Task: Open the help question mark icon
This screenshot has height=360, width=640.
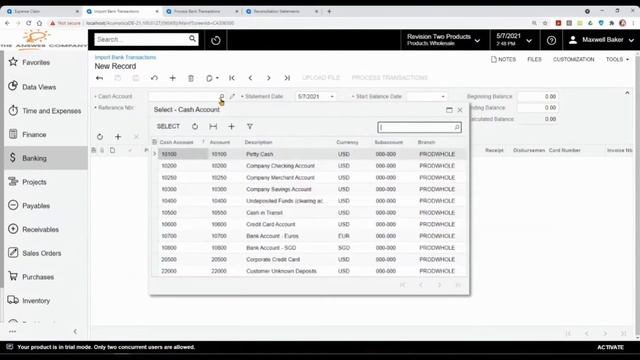Action: (x=551, y=40)
